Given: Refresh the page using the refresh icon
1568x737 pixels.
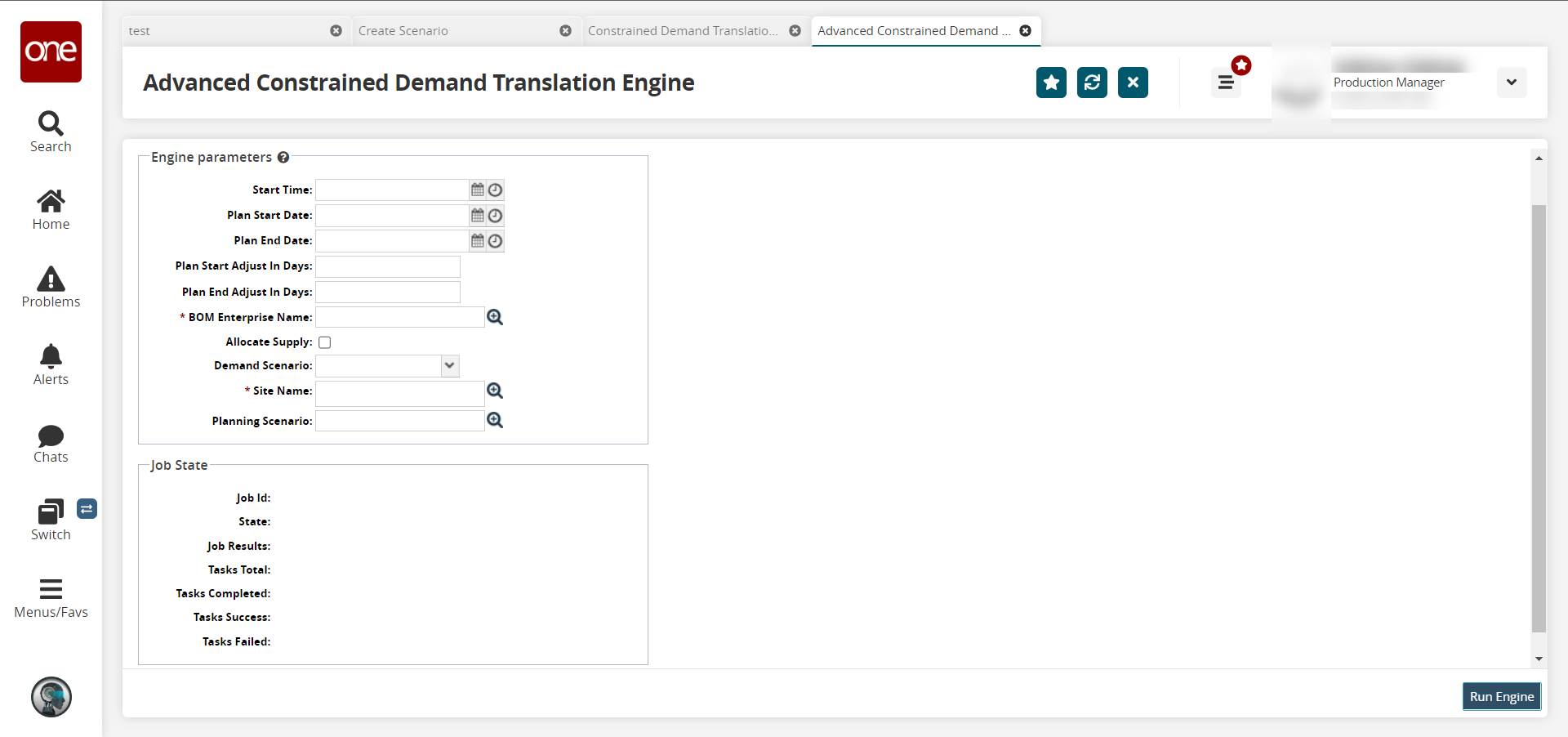Looking at the screenshot, I should 1092,83.
